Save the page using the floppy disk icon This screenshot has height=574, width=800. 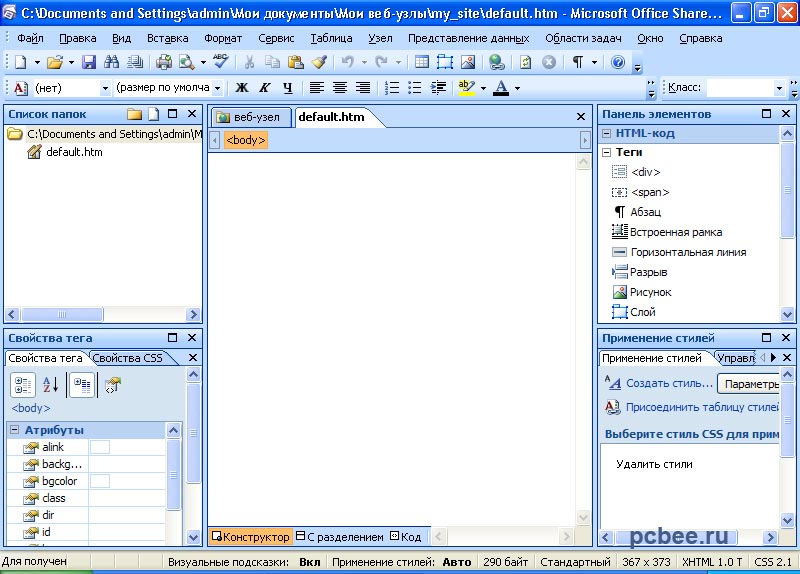click(89, 62)
